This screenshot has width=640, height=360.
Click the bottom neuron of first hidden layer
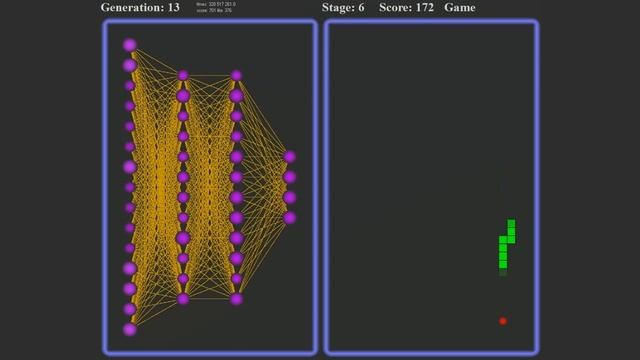point(183,299)
